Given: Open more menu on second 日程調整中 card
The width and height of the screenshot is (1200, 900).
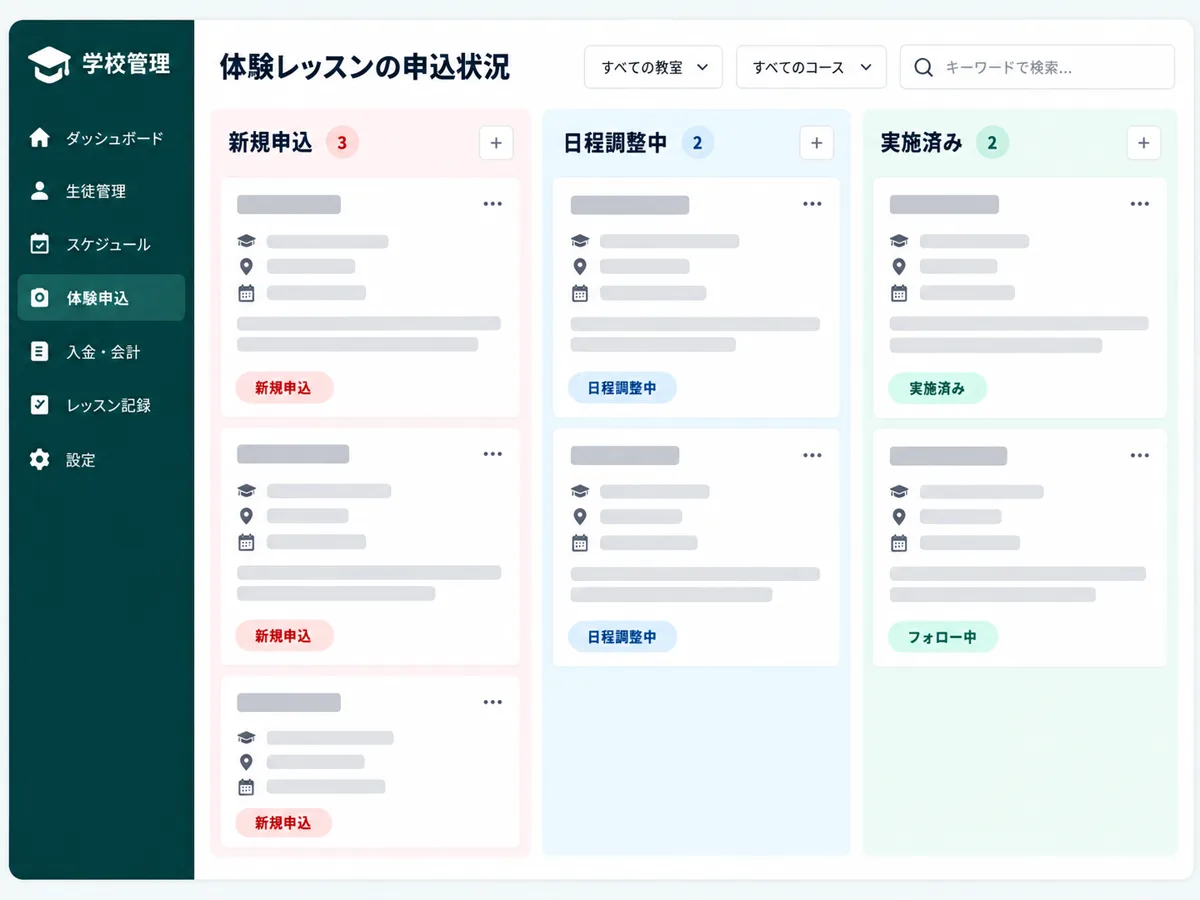Looking at the screenshot, I should coord(812,455).
